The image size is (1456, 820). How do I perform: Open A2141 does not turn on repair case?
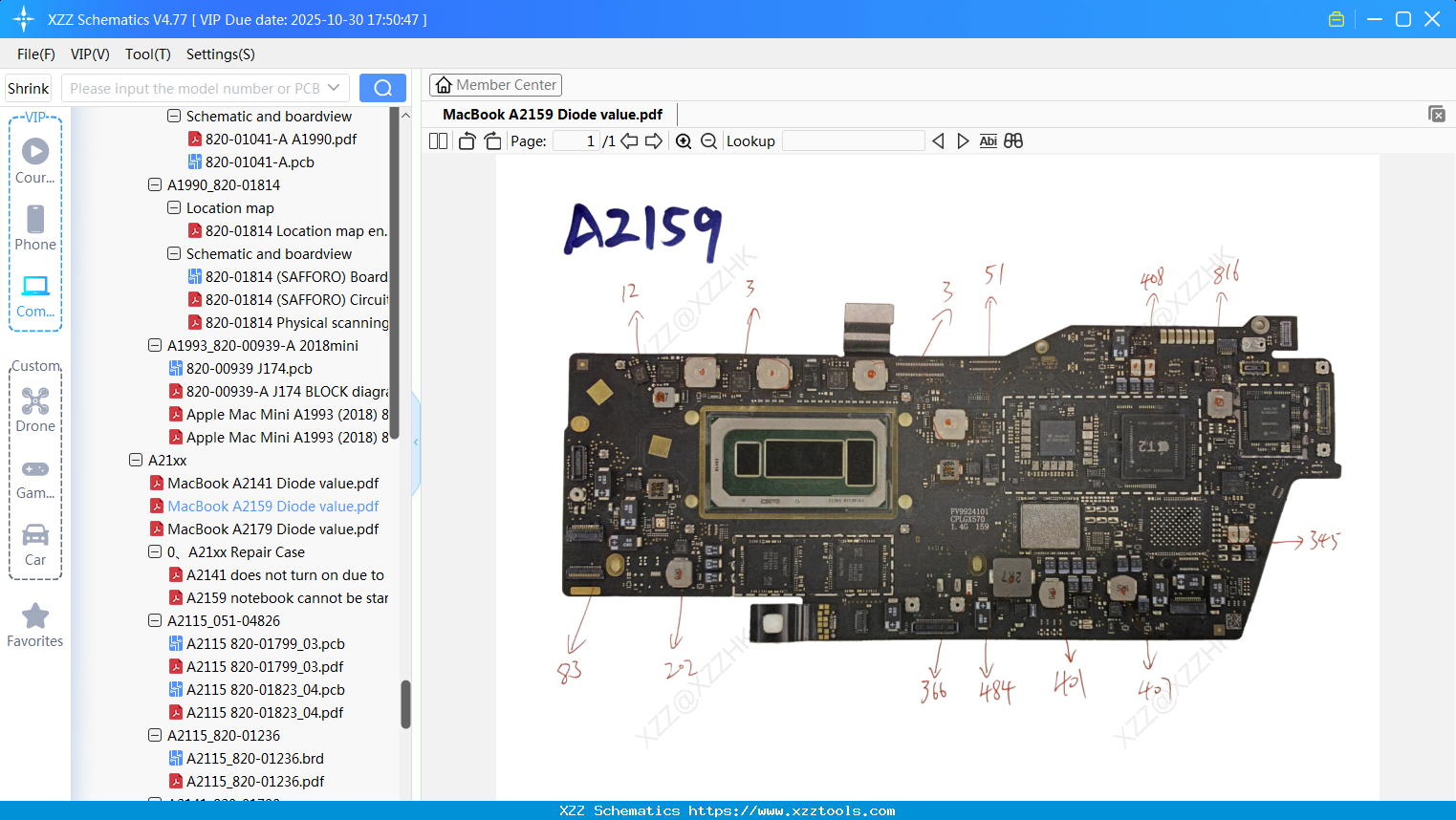[x=277, y=575]
